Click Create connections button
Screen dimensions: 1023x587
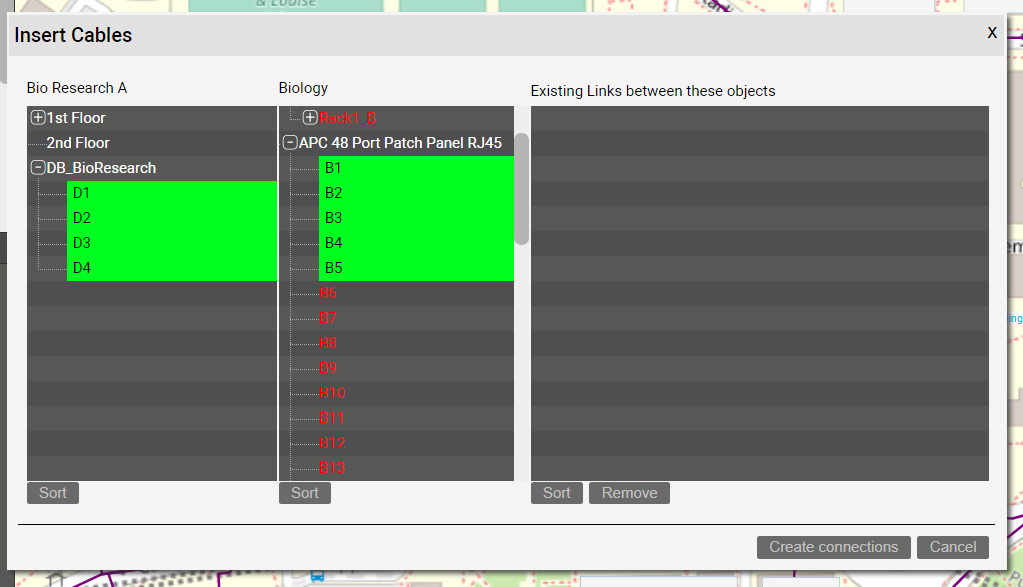pyautogui.click(x=833, y=547)
